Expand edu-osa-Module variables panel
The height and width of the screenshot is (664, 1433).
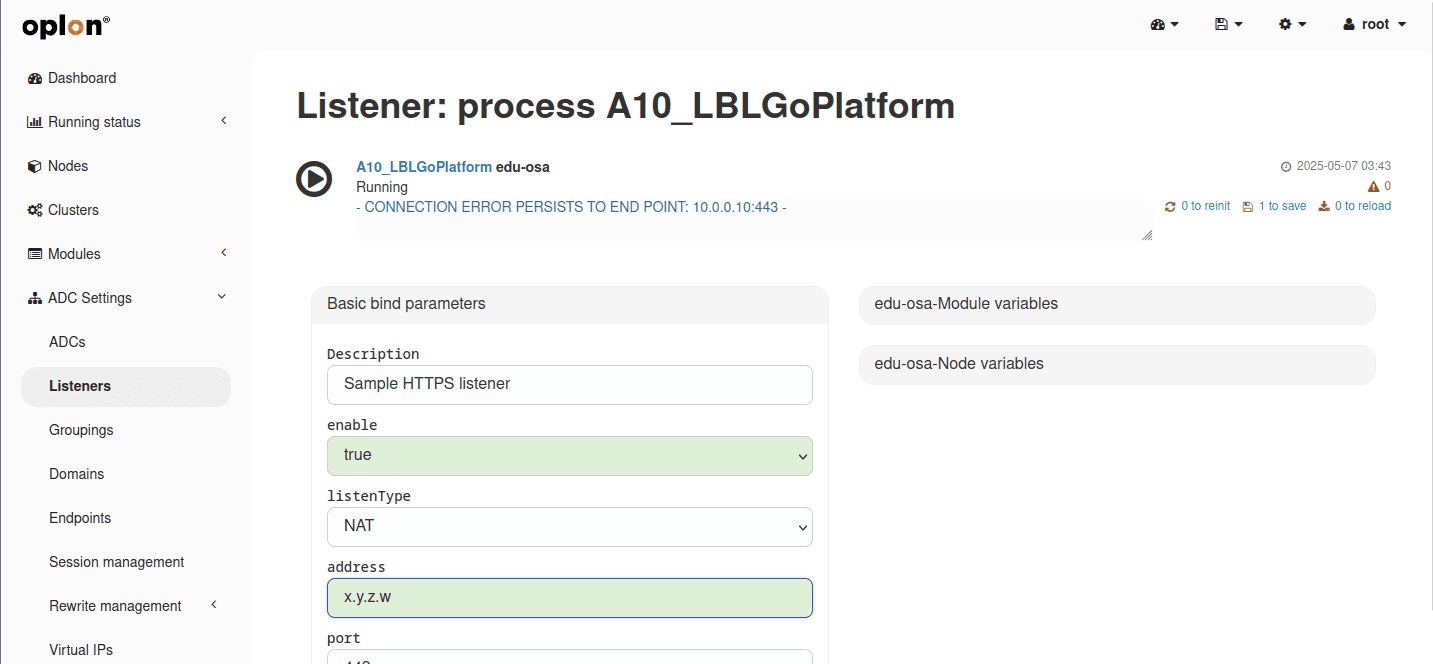pos(1117,304)
